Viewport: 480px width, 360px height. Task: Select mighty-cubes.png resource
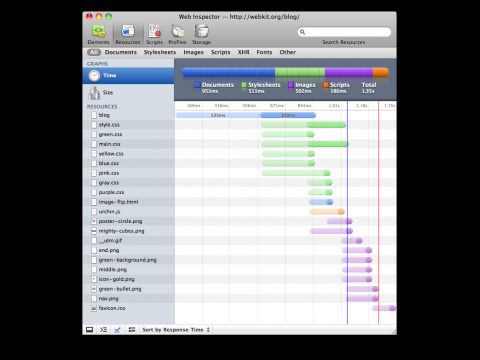(x=128, y=231)
